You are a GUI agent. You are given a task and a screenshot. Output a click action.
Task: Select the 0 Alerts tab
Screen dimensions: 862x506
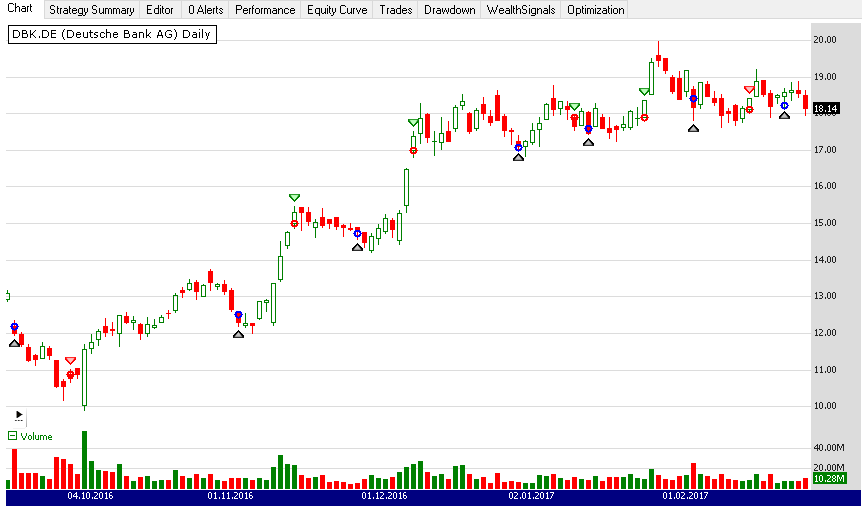coord(206,10)
